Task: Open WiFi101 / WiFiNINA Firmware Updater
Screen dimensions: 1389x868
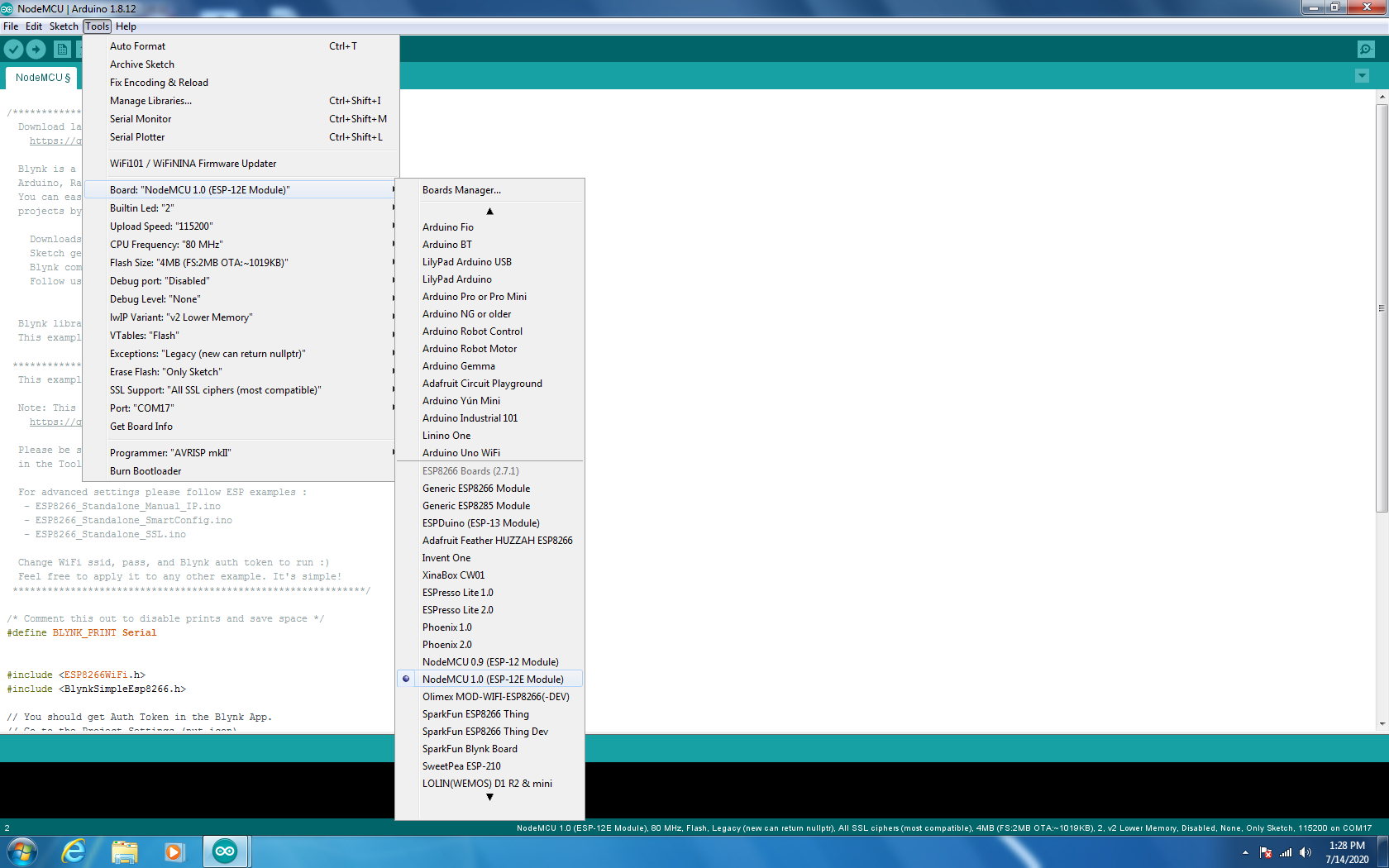Action: click(239, 164)
